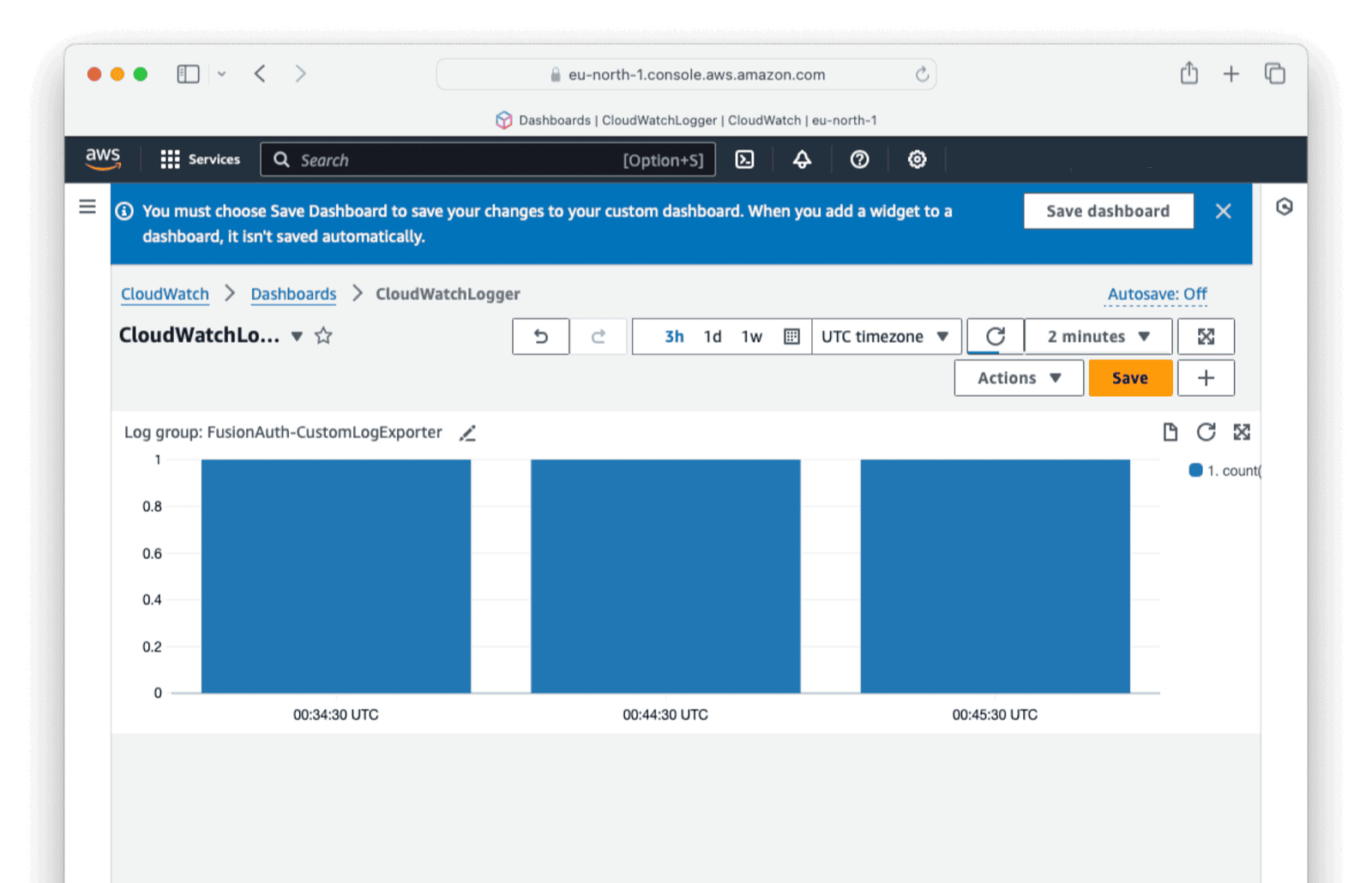The height and width of the screenshot is (883, 1372).
Task: Open the UTC timezone dropdown
Action: (885, 336)
